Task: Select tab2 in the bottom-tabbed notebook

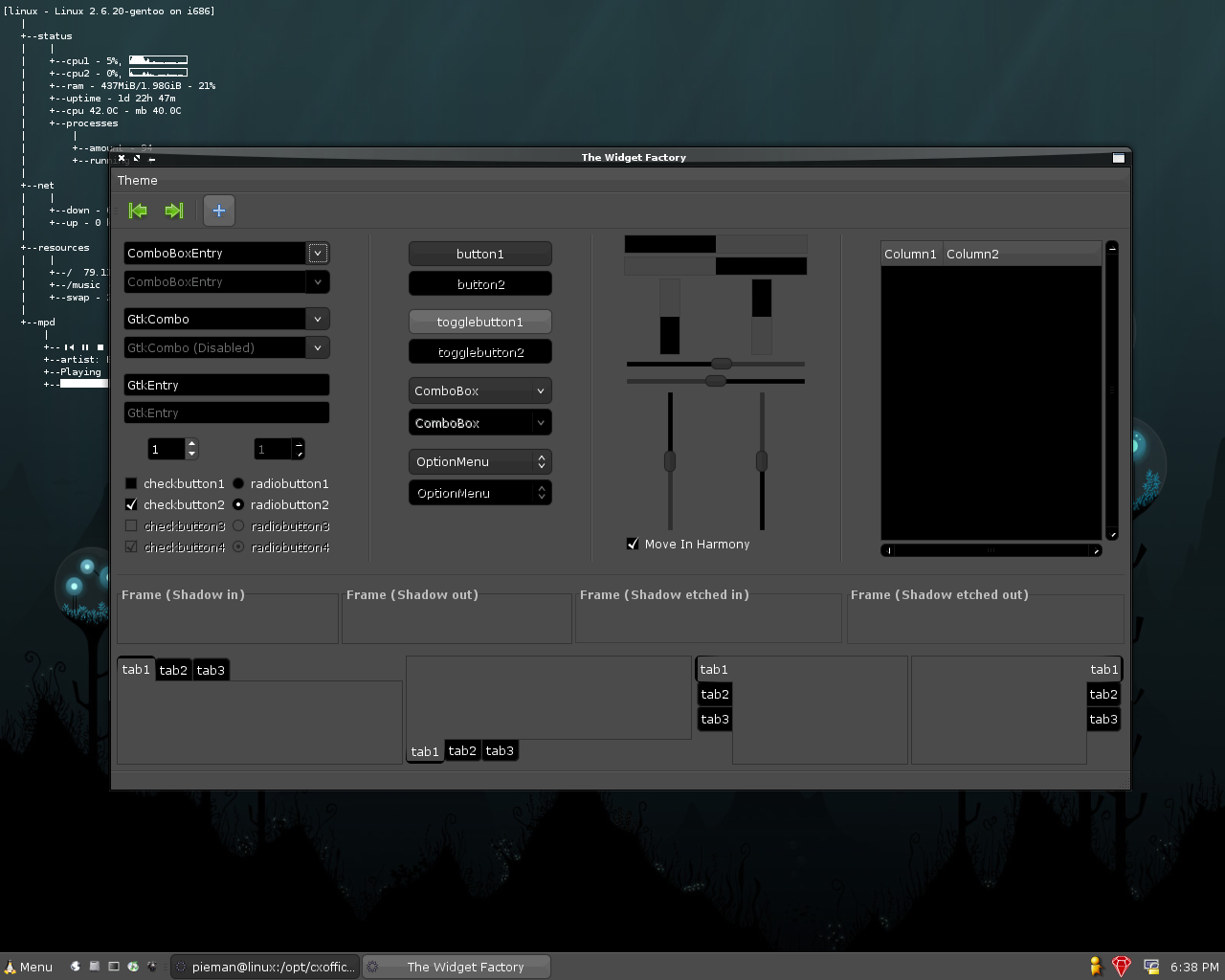Action: tap(462, 750)
